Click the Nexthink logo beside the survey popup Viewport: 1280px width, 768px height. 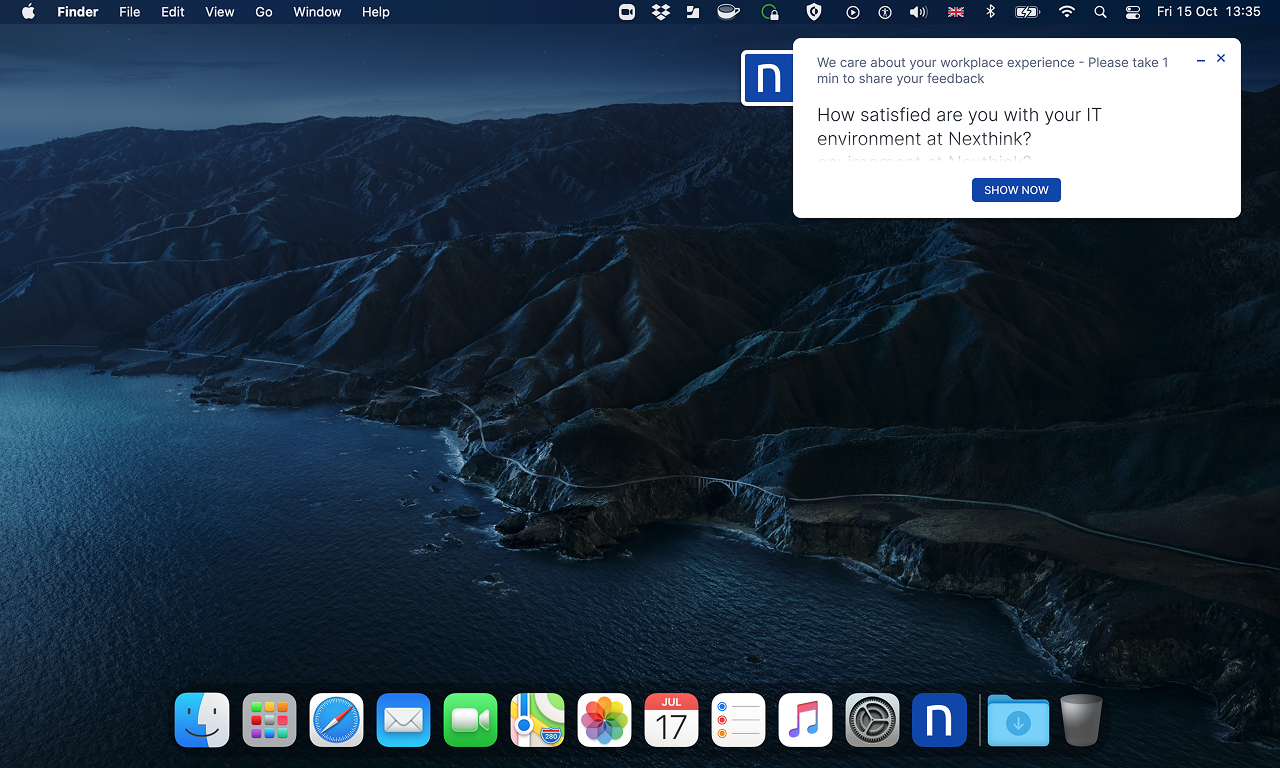[x=767, y=78]
